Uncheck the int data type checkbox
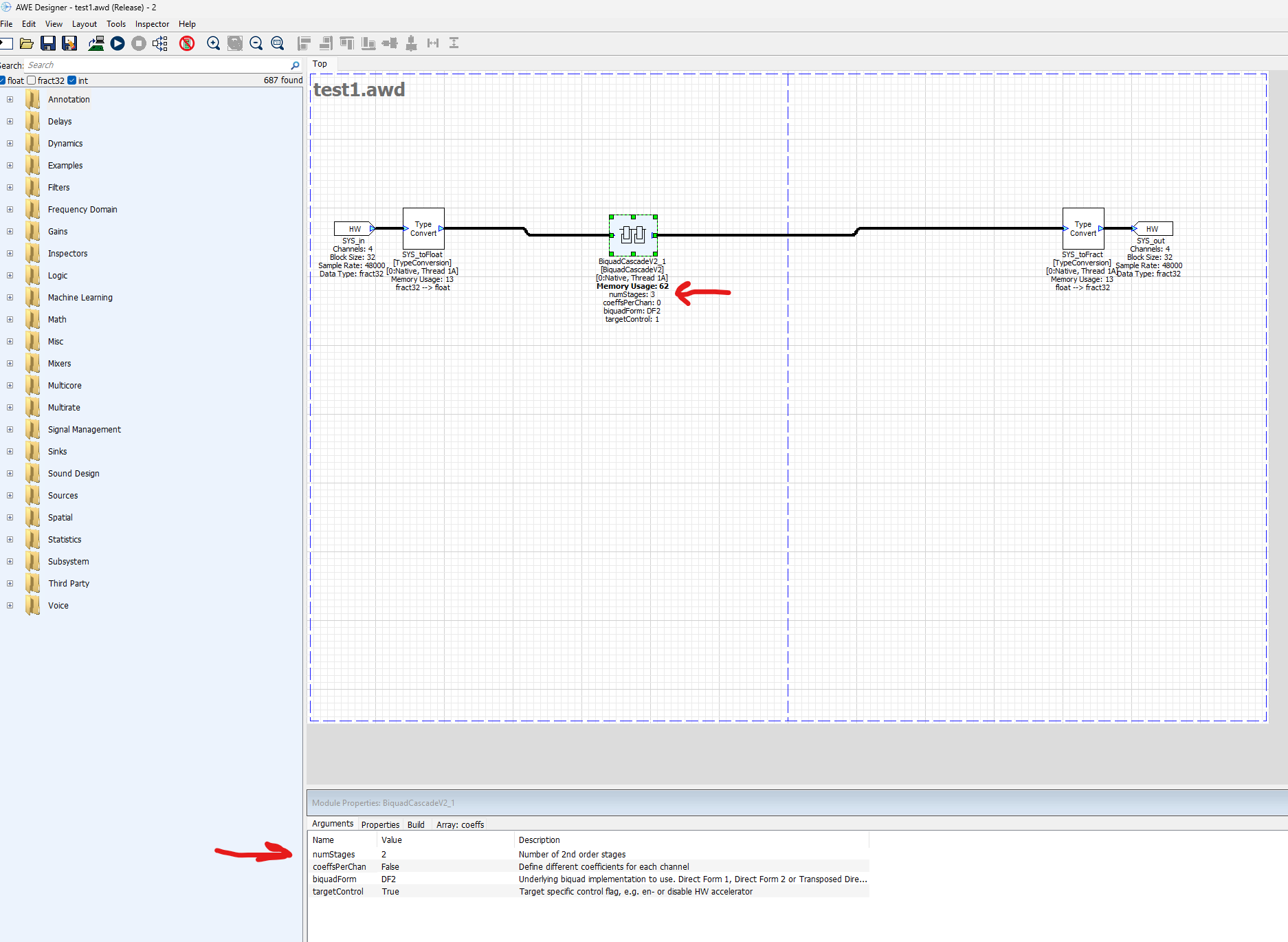Viewport: 1288px width, 942px height. point(72,80)
